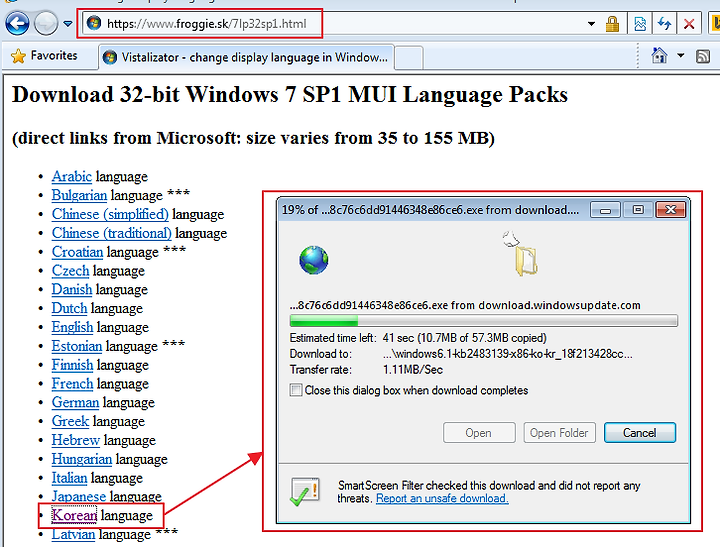
Task: Click the 1.11MB/Sec transfer rate text
Action: (413, 370)
